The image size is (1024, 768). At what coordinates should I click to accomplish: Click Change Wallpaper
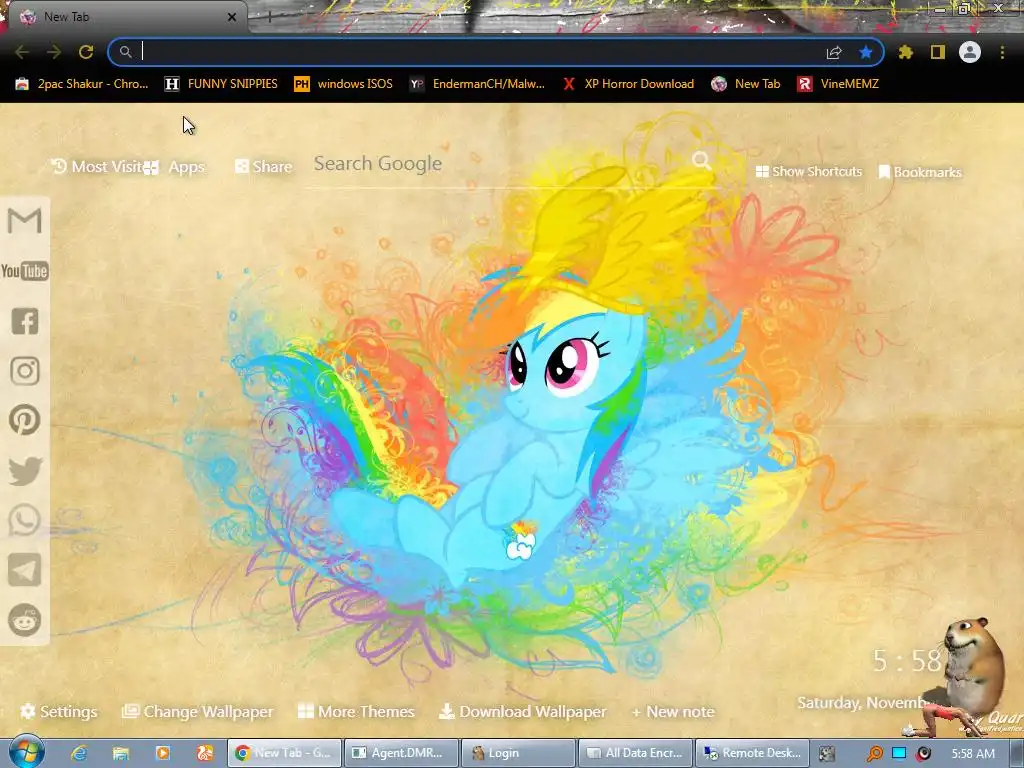tap(198, 711)
